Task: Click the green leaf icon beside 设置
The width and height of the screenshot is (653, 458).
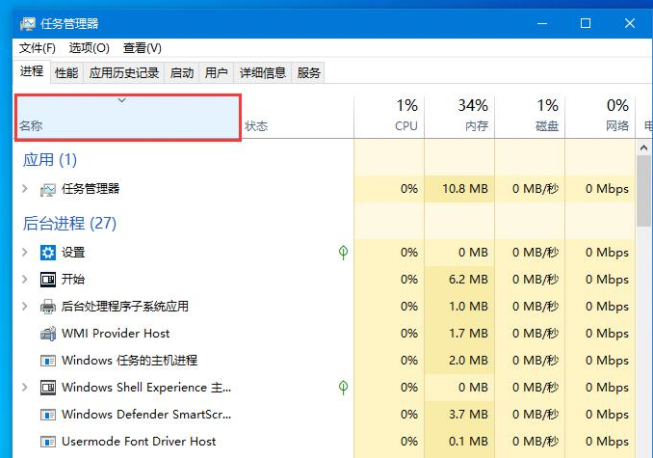Action: click(x=343, y=253)
